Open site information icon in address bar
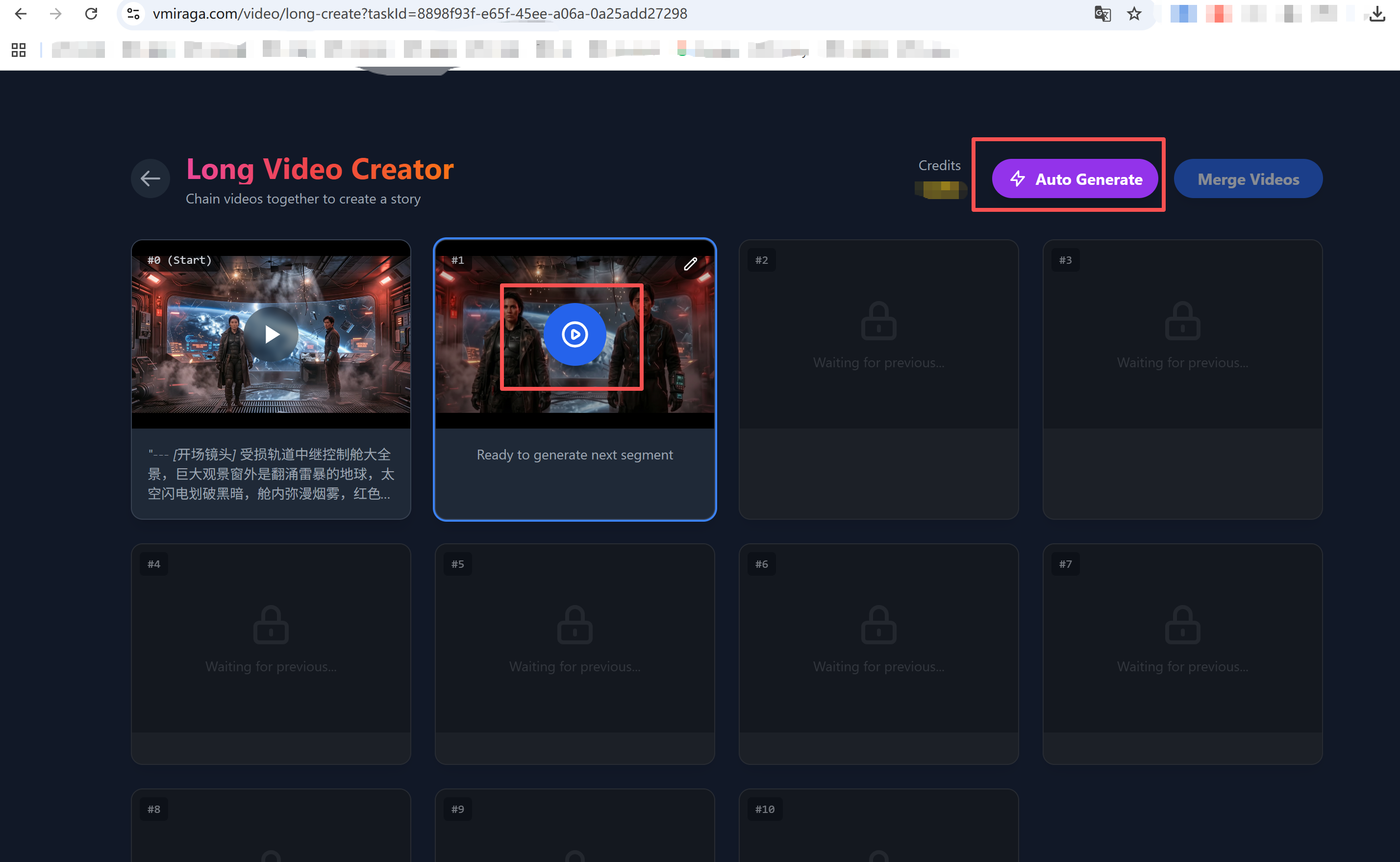1400x862 pixels. [133, 14]
